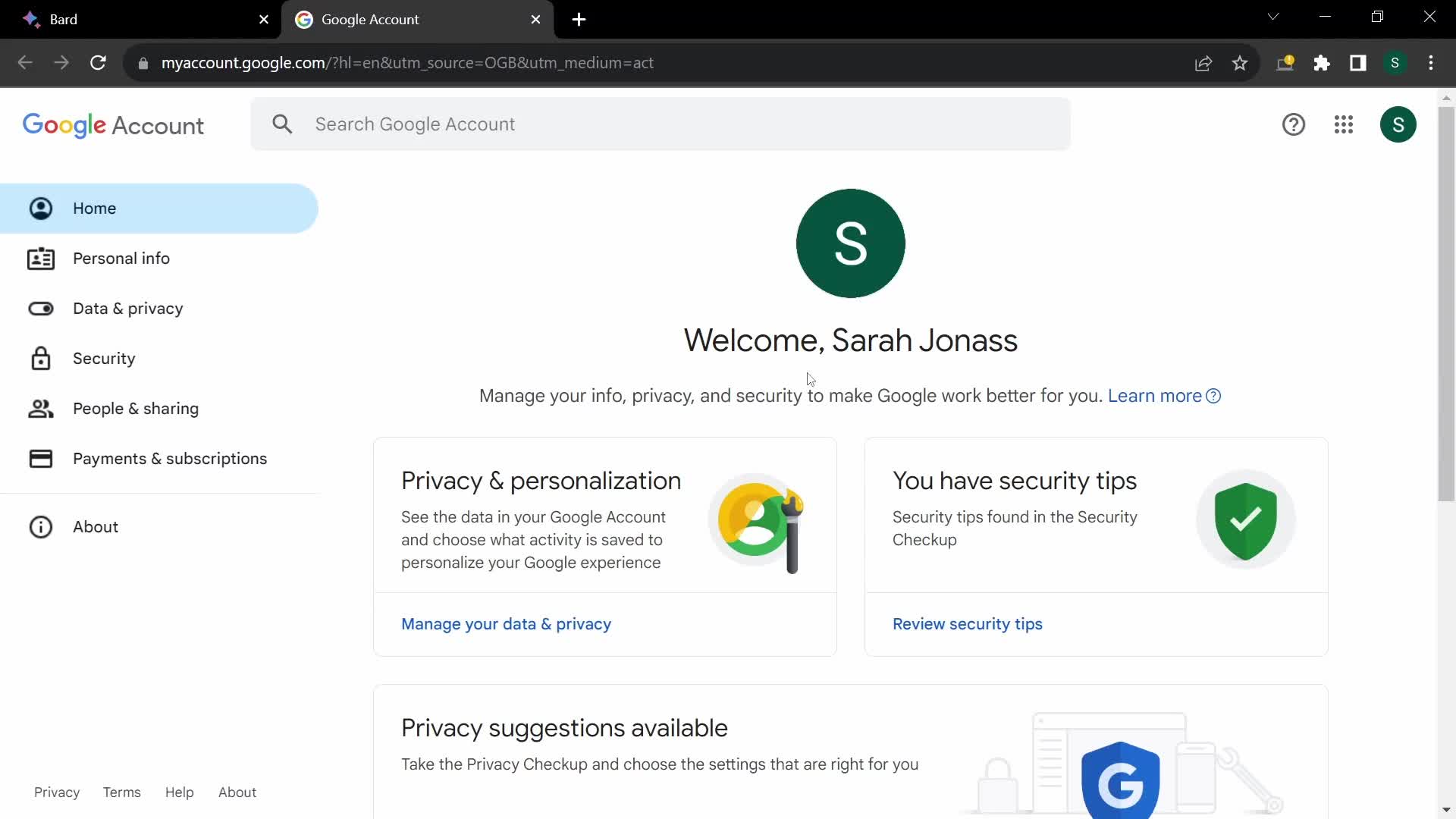The width and height of the screenshot is (1456, 819).
Task: Click the Learn more link
Action: pyautogui.click(x=1155, y=395)
